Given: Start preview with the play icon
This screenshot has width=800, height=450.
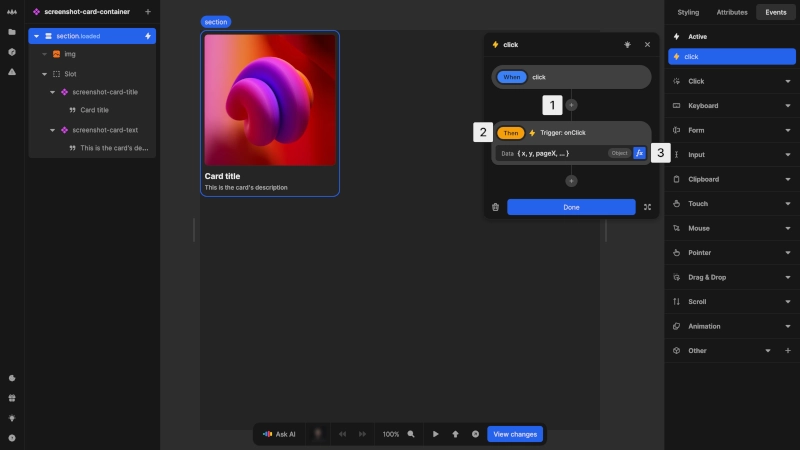Looking at the screenshot, I should click(x=435, y=434).
